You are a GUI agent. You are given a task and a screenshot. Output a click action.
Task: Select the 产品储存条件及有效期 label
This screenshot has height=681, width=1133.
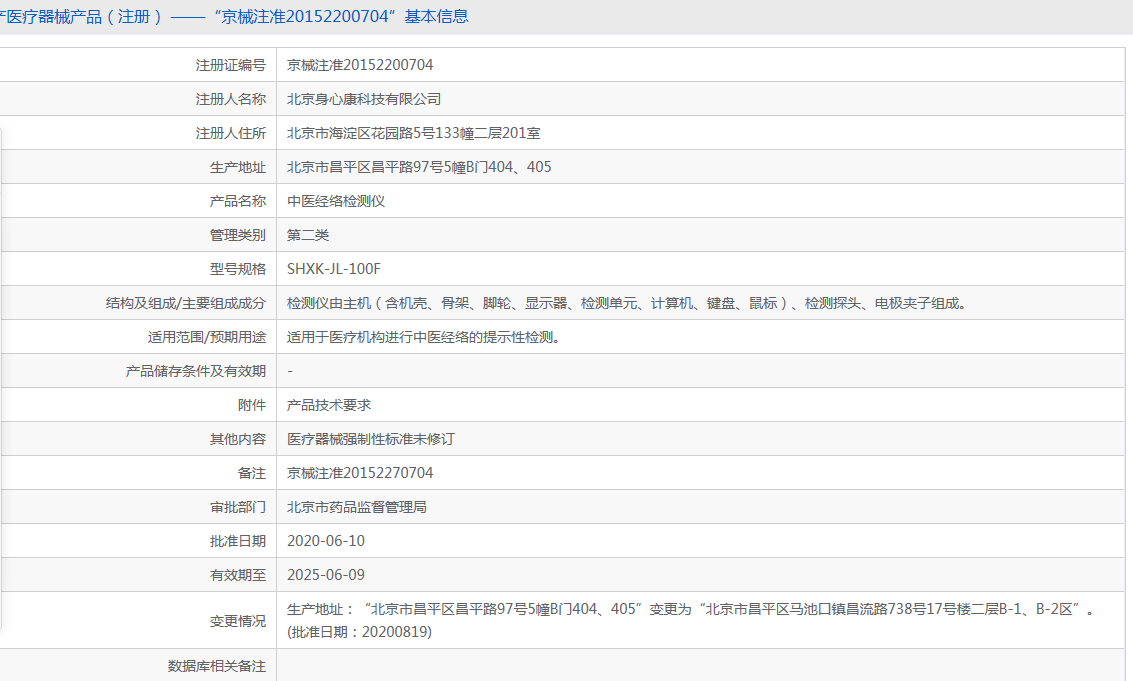[196, 372]
